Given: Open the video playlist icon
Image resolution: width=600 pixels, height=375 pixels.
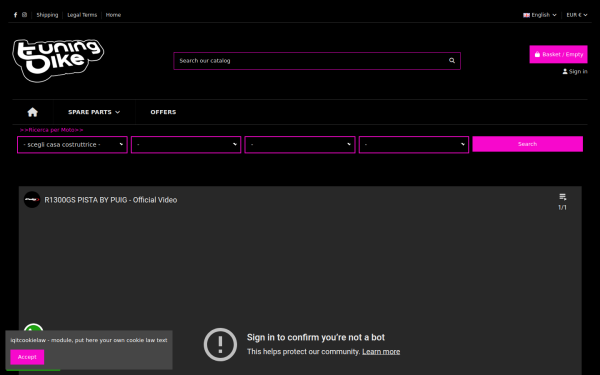Looking at the screenshot, I should [x=562, y=197].
